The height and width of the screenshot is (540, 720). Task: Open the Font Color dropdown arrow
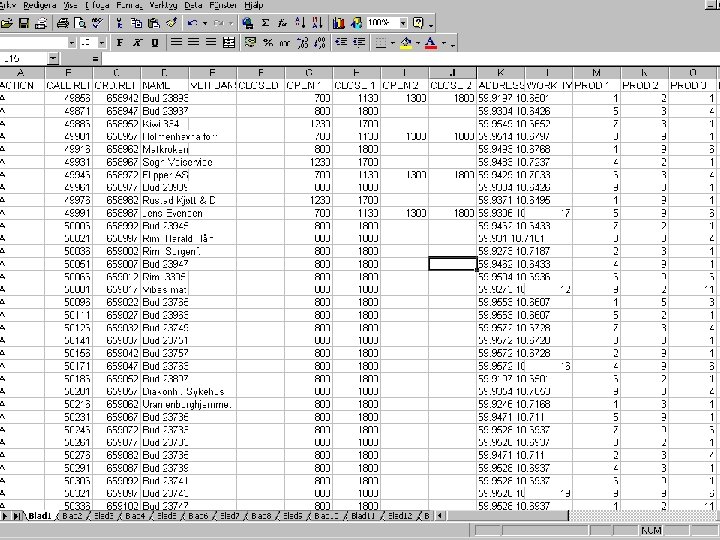point(444,43)
